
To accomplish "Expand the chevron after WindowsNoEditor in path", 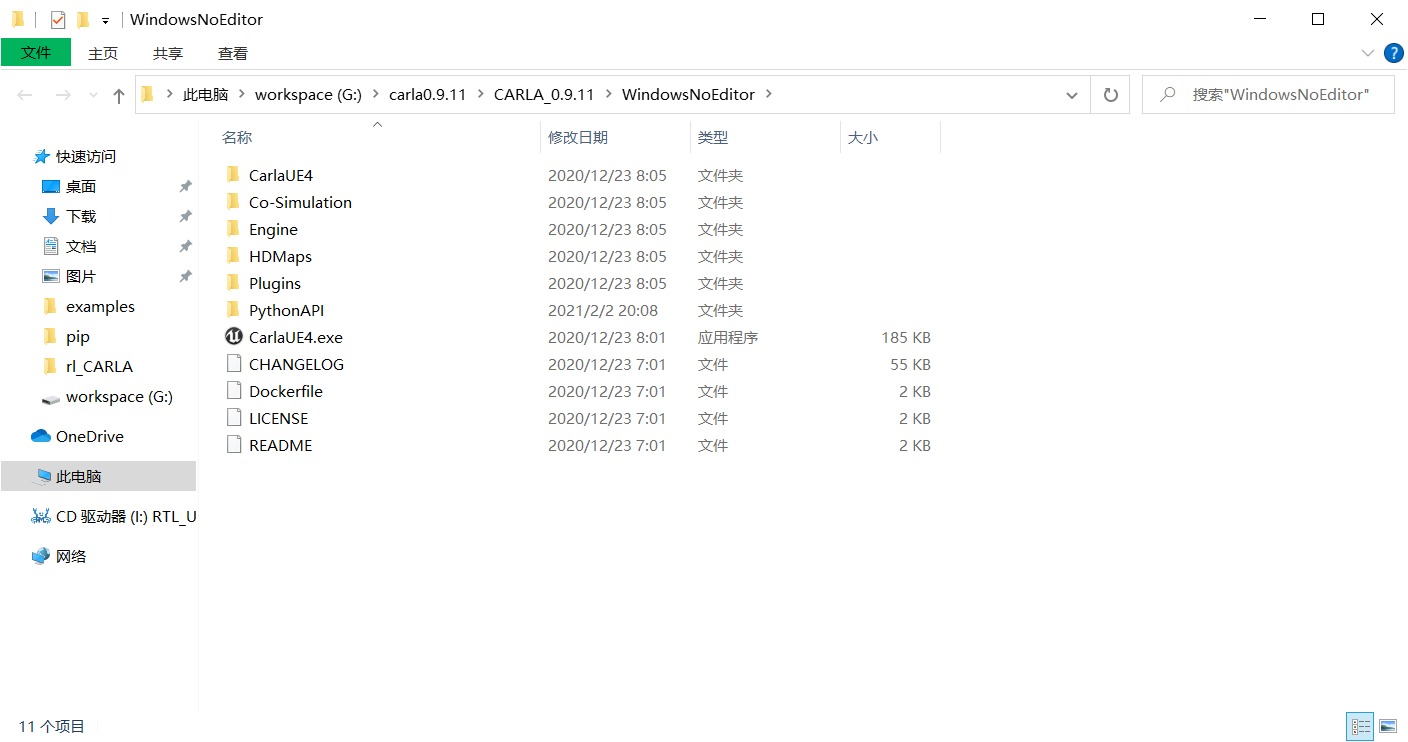I will click(769, 94).
